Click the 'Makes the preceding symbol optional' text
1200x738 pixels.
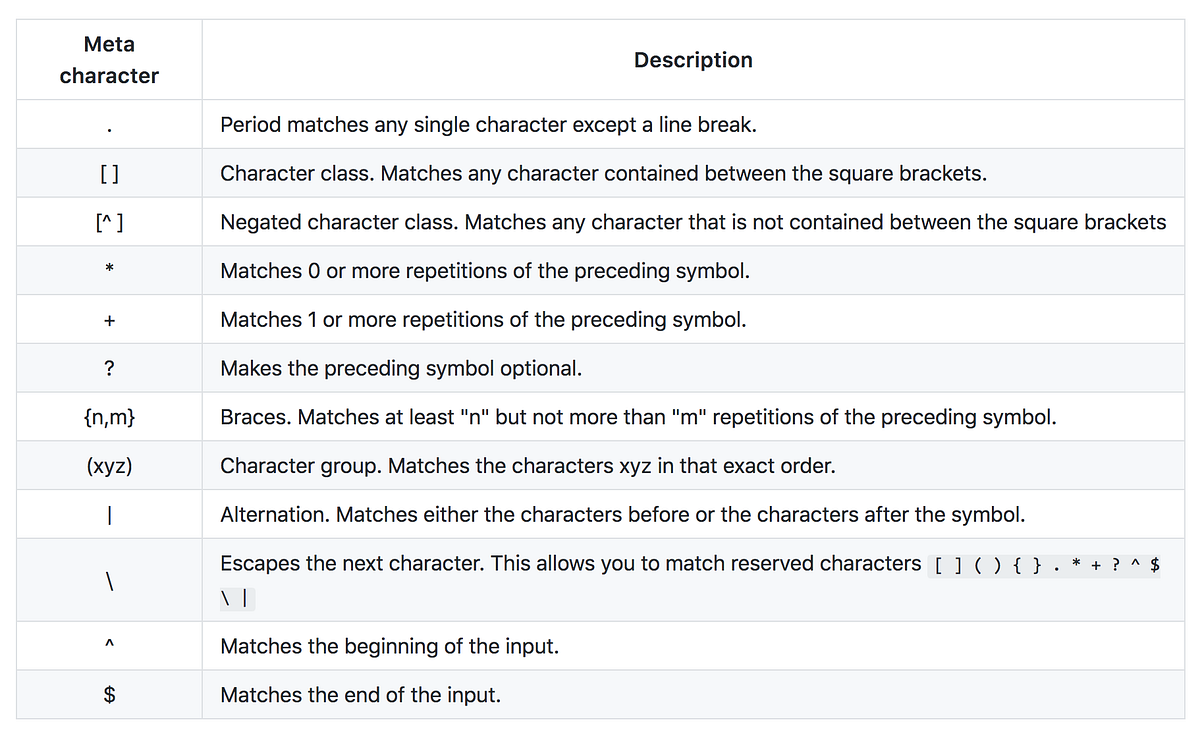click(401, 368)
